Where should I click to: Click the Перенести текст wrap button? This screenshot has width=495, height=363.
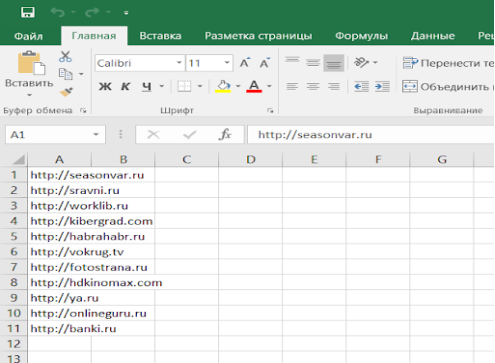(448, 63)
